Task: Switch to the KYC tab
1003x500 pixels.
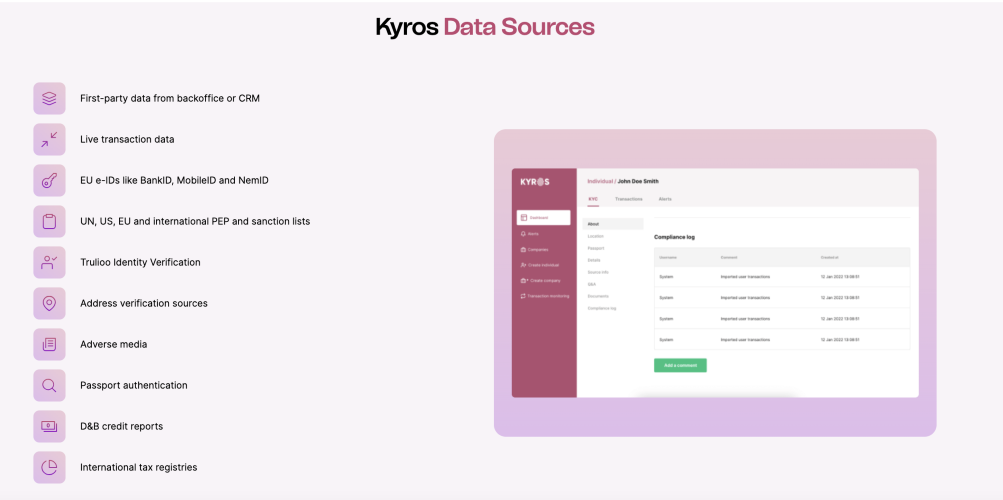Action: (x=593, y=199)
